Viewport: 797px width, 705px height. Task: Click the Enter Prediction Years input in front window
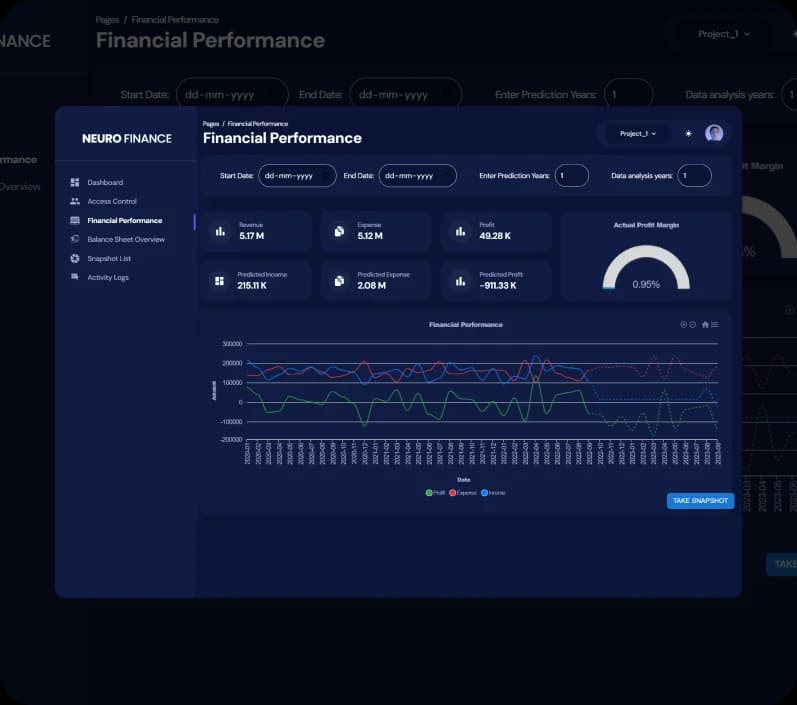point(572,176)
